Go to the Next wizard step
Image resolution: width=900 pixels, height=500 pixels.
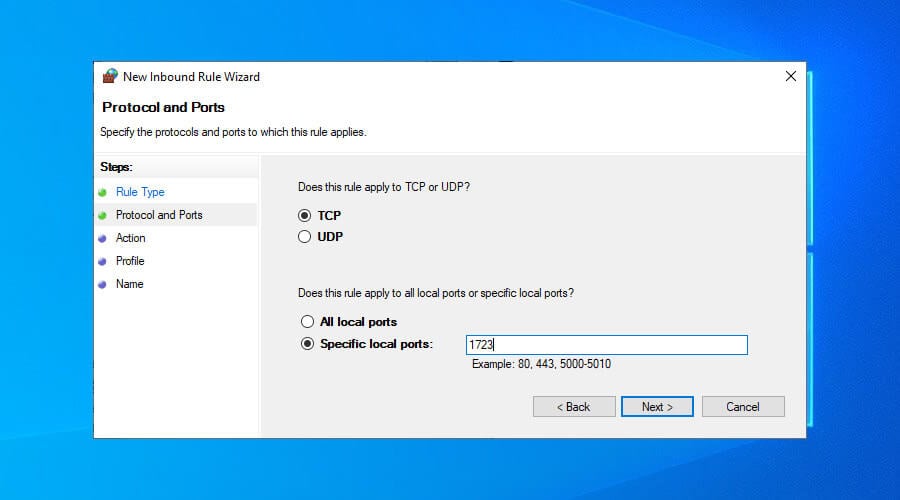pyautogui.click(x=657, y=406)
